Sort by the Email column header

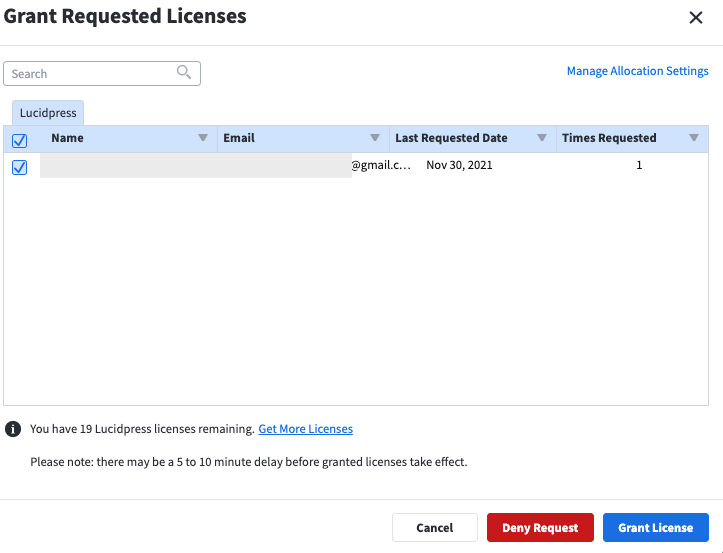point(239,138)
